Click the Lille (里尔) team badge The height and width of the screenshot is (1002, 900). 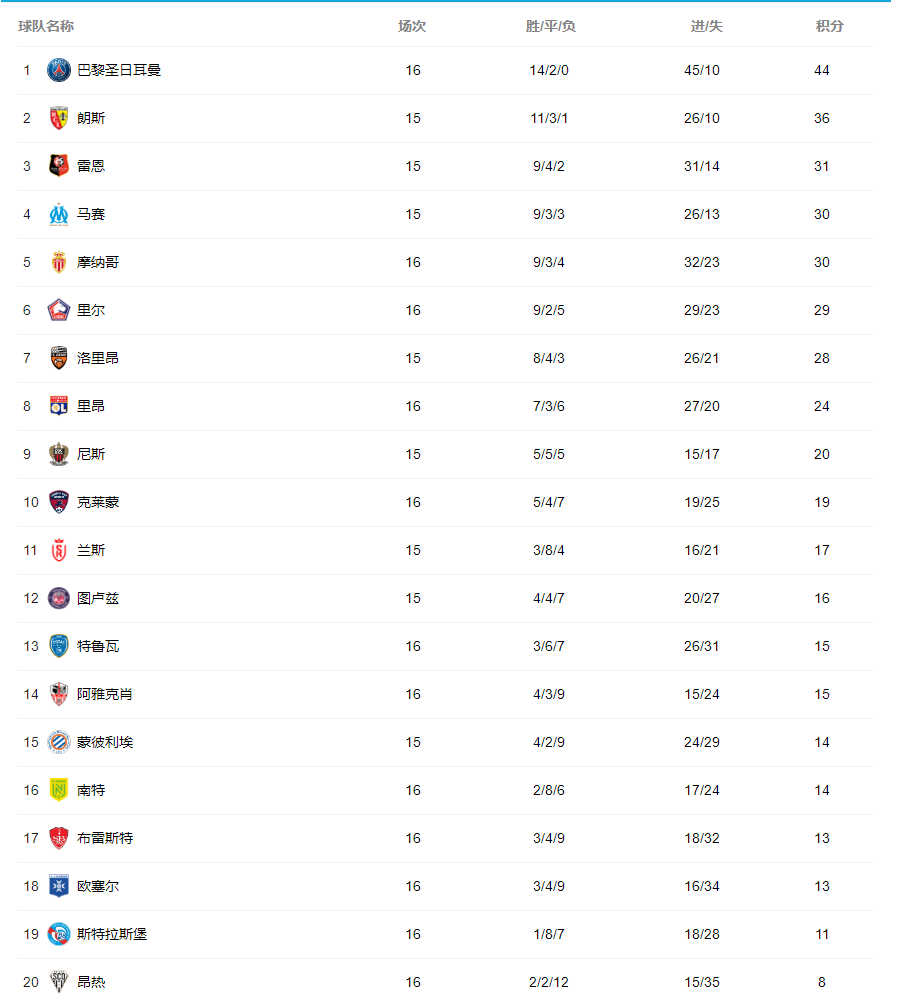(x=59, y=310)
